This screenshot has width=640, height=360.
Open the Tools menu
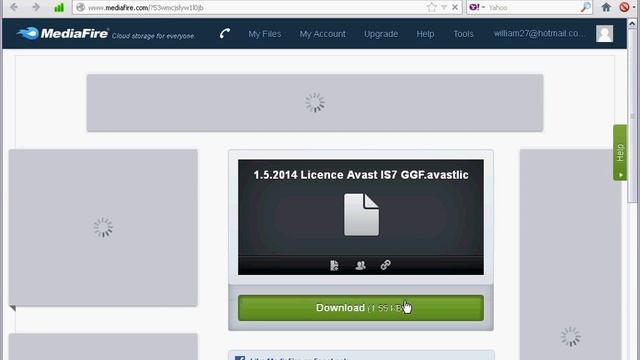tap(463, 34)
